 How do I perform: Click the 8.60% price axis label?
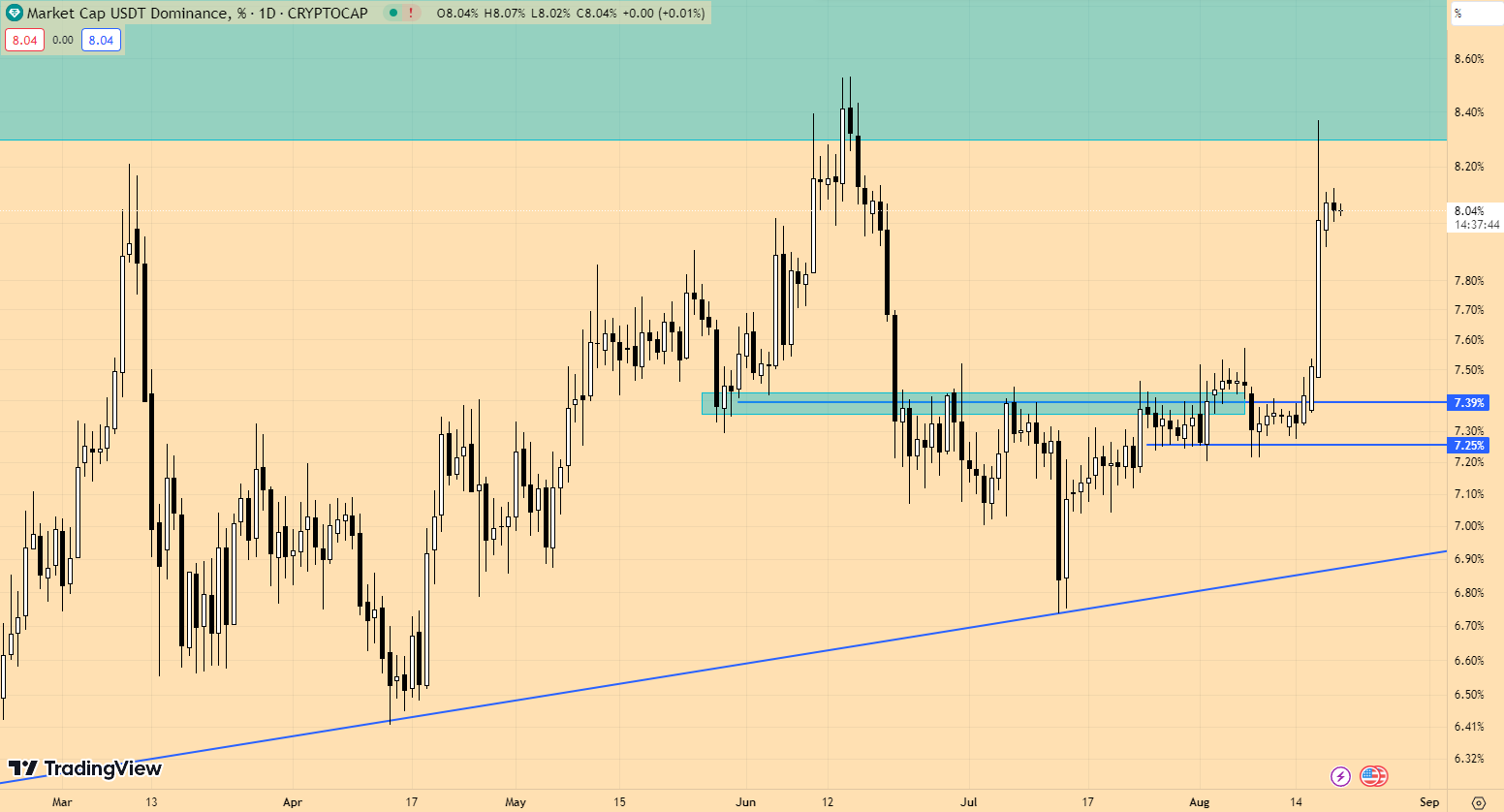click(x=1469, y=59)
